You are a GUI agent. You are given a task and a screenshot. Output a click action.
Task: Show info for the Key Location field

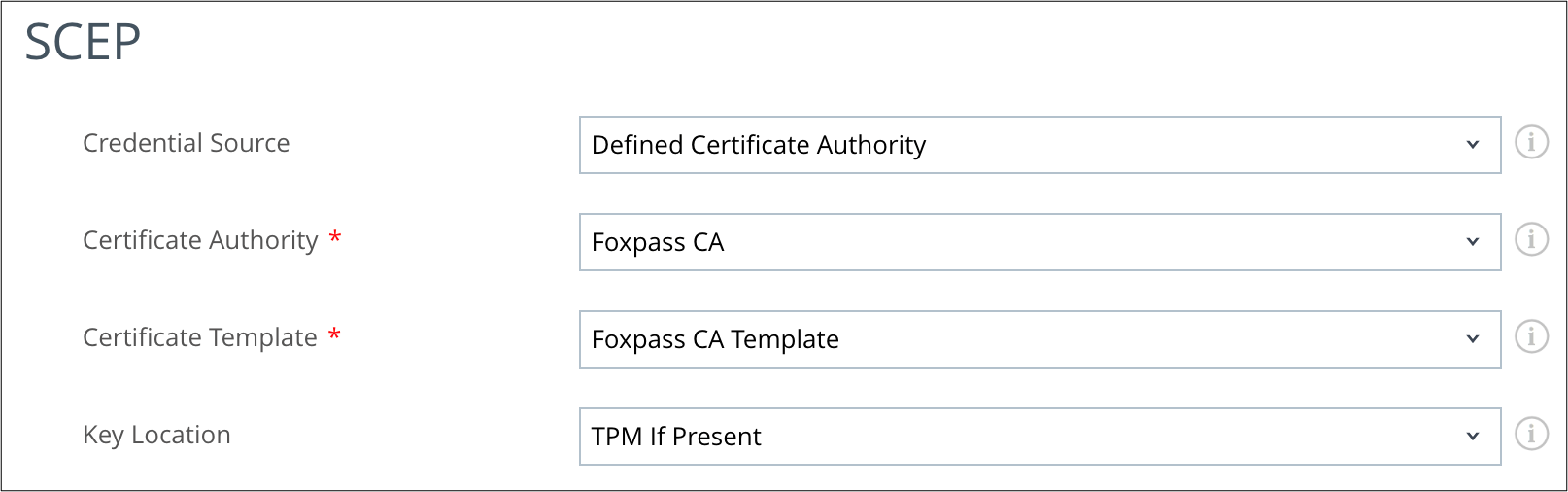tap(1531, 434)
